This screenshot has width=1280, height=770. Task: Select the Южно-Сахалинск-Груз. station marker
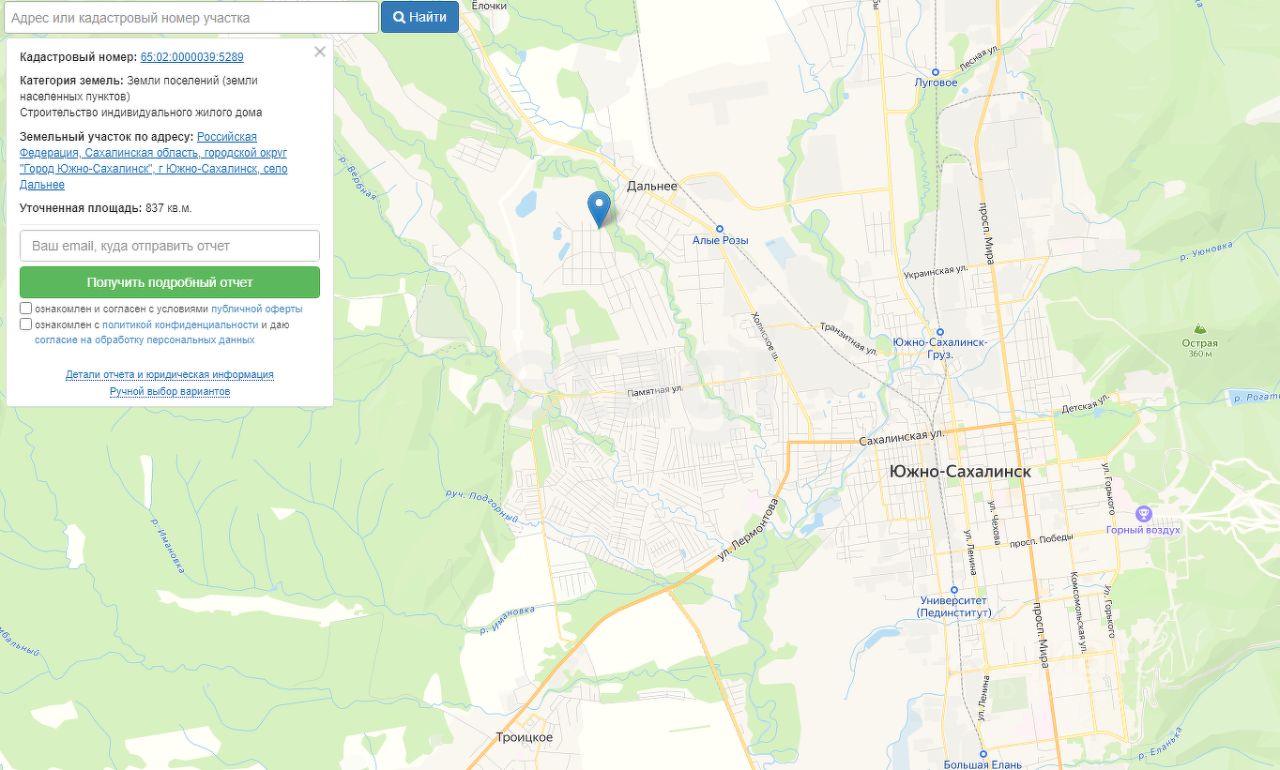coord(940,332)
